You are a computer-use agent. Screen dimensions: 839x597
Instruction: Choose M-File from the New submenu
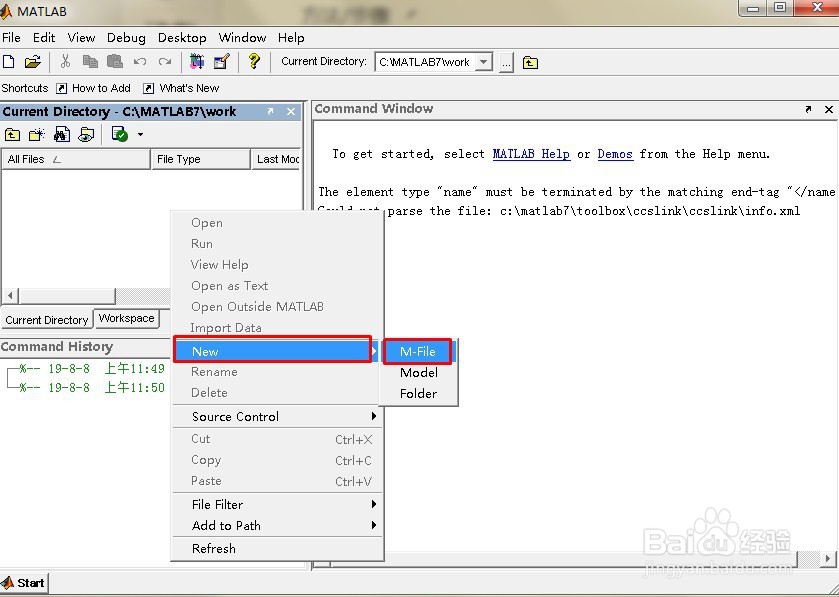[x=418, y=351]
